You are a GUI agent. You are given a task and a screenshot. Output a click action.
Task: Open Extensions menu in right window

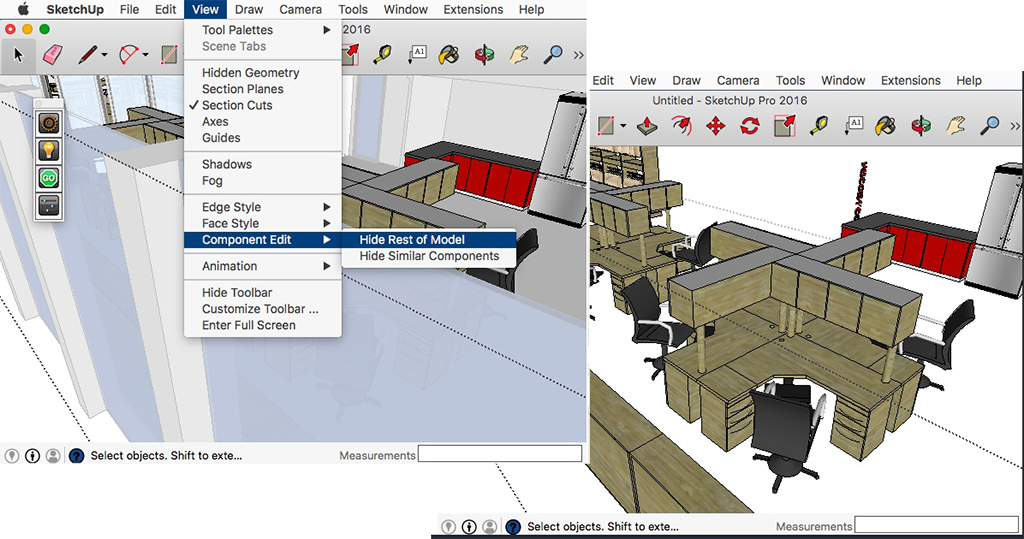910,80
